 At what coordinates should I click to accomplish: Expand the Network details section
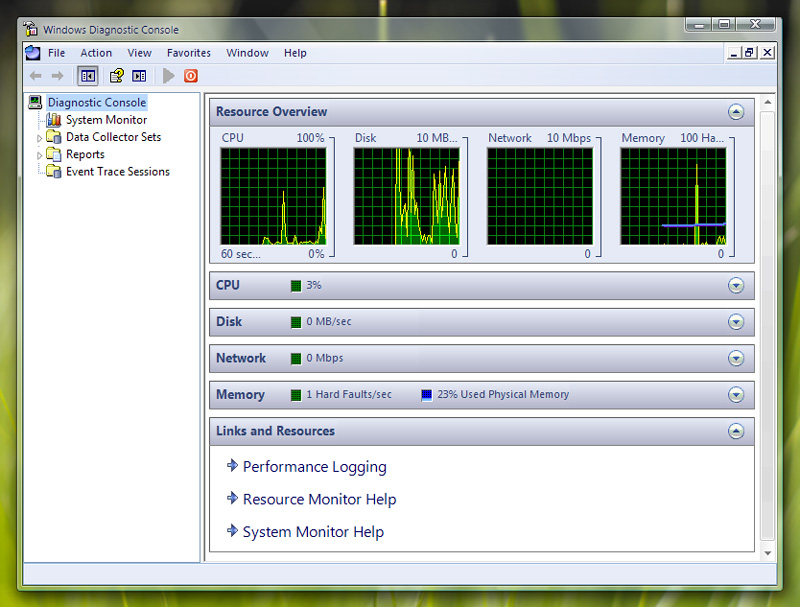pos(736,358)
